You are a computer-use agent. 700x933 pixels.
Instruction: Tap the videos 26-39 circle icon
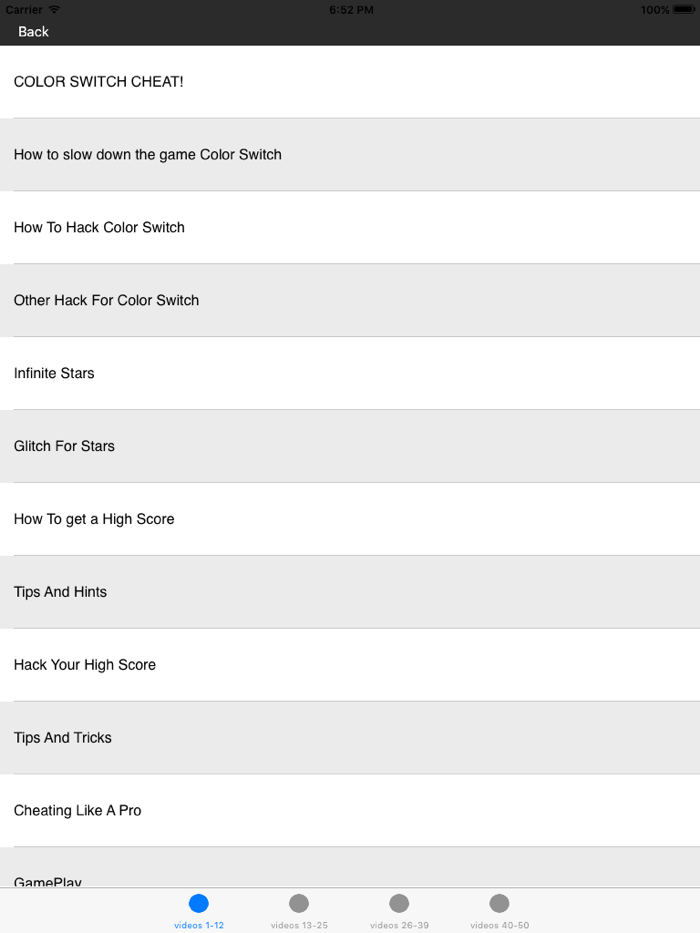click(x=398, y=902)
